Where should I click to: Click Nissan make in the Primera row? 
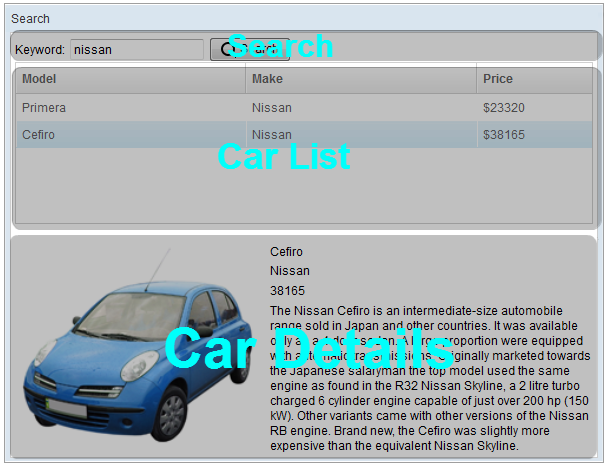click(272, 108)
